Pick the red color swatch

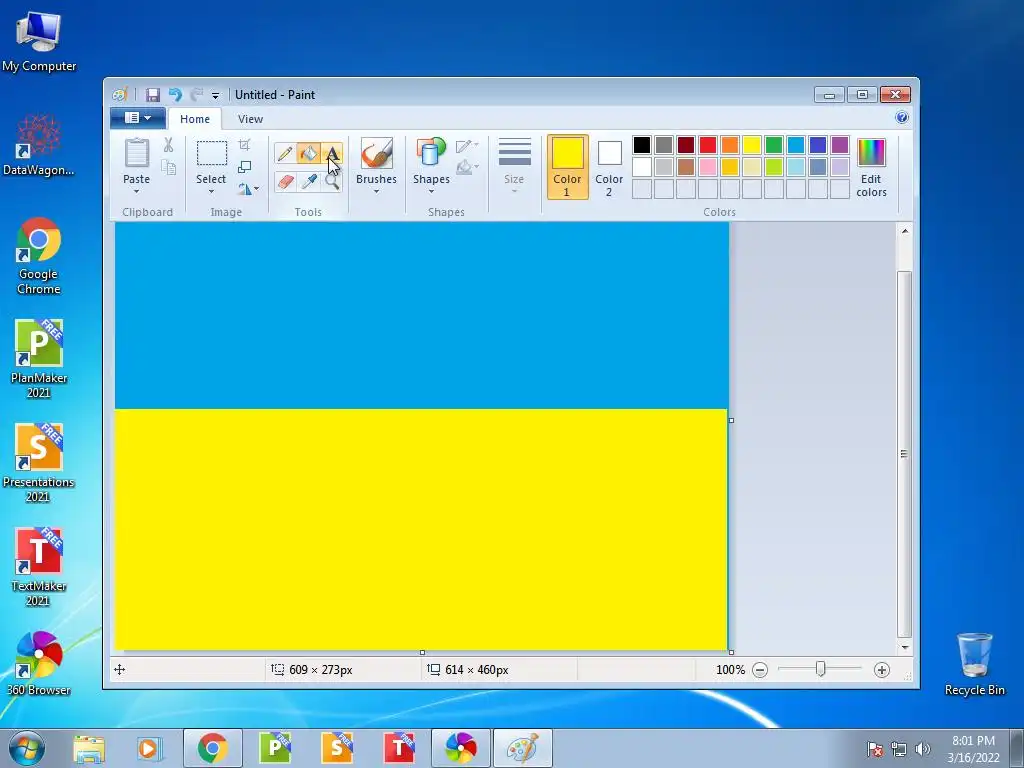tap(707, 144)
